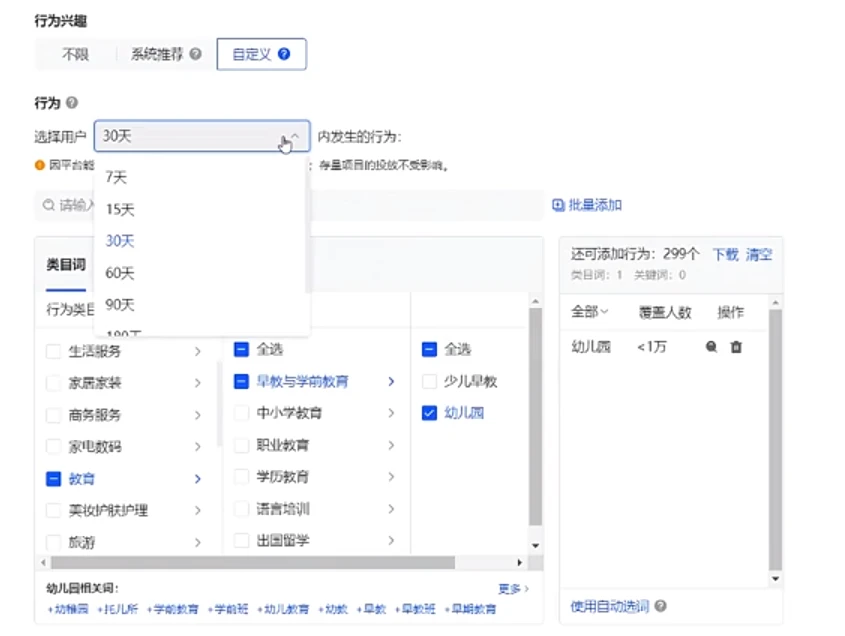845x636 pixels.
Task: Switch to the 不限 option tab
Action: [75, 54]
